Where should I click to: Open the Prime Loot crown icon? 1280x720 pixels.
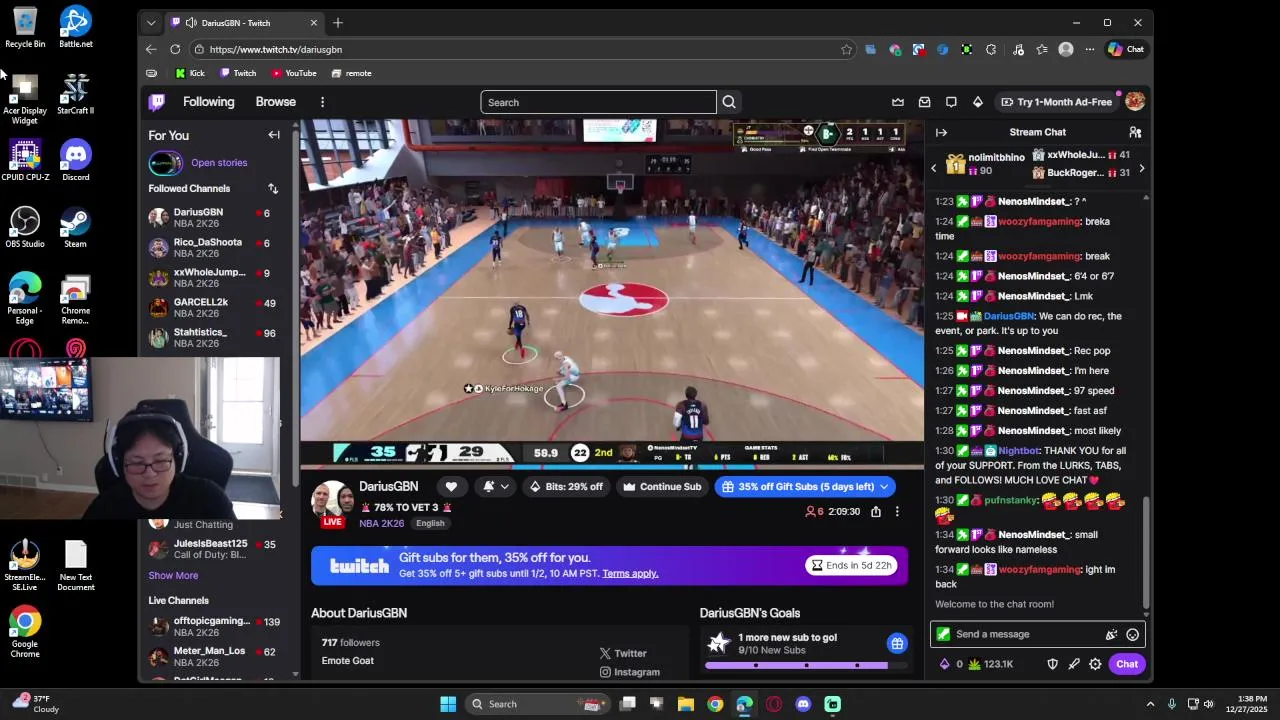tap(898, 102)
